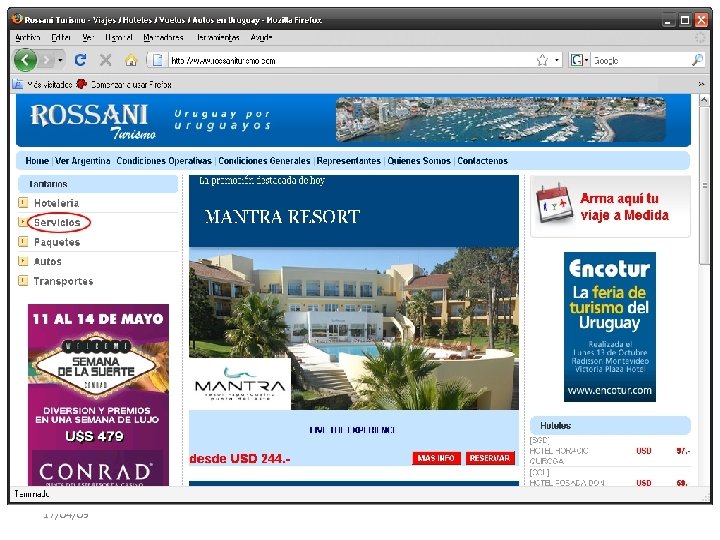Select Transportes in the Tarifarios list
The image size is (720, 540).
coord(63,281)
